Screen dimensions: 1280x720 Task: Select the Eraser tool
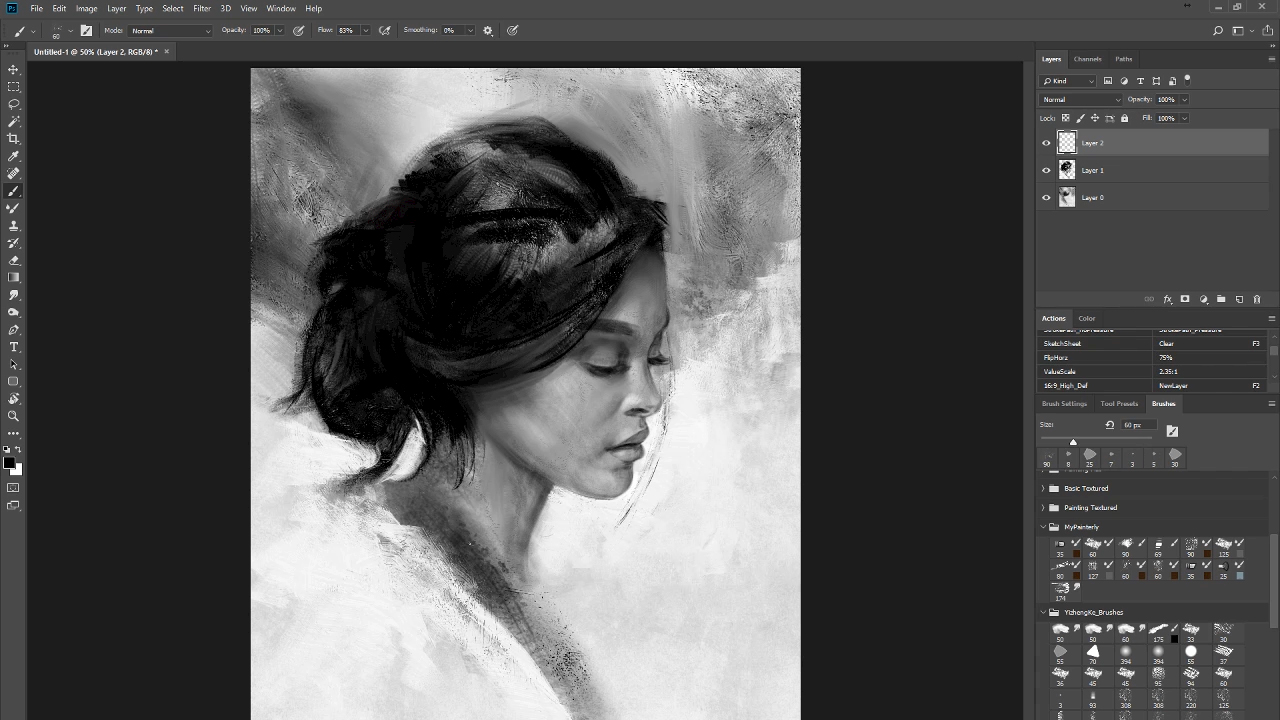(x=14, y=260)
